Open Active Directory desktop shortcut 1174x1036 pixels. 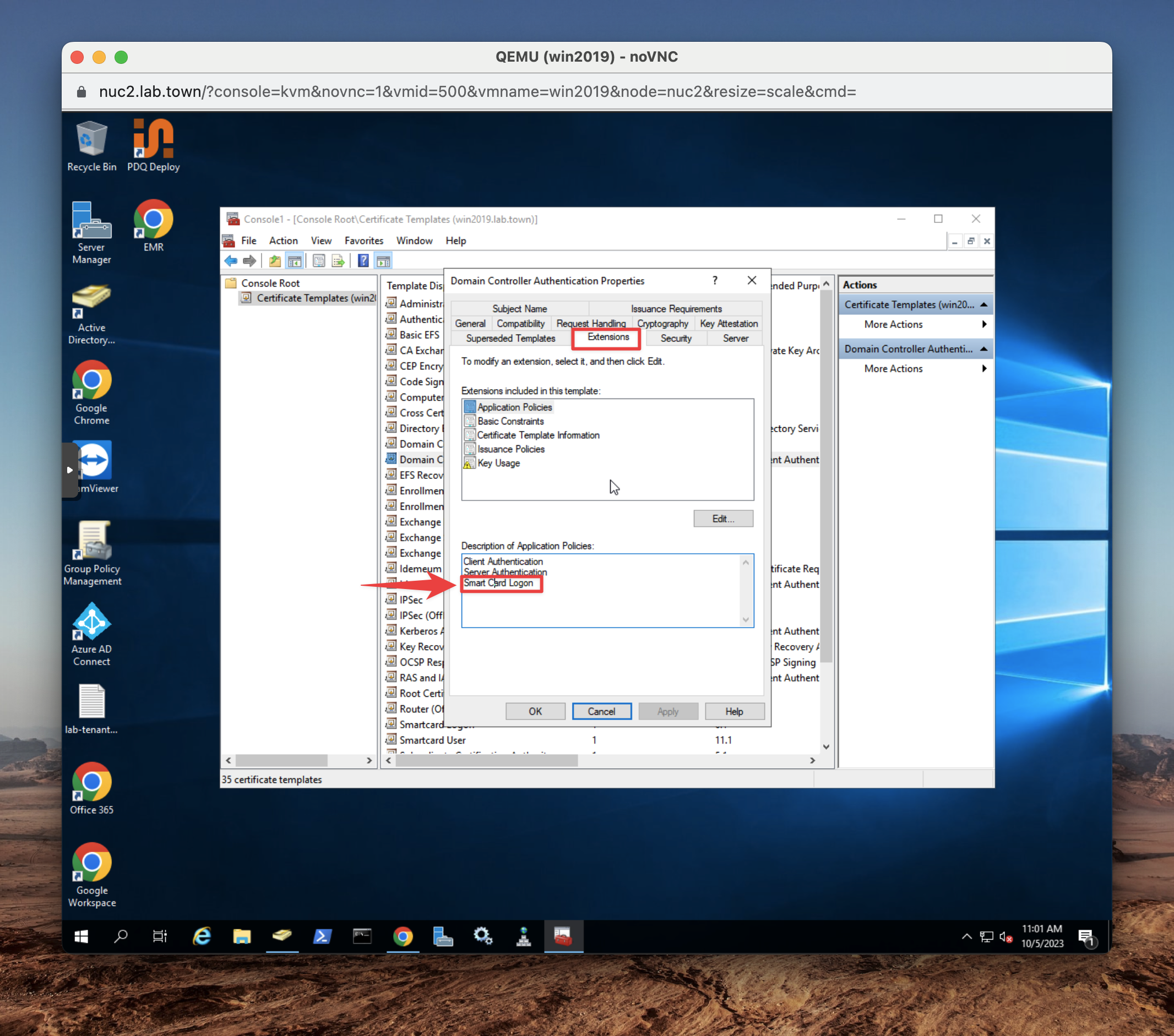91,315
